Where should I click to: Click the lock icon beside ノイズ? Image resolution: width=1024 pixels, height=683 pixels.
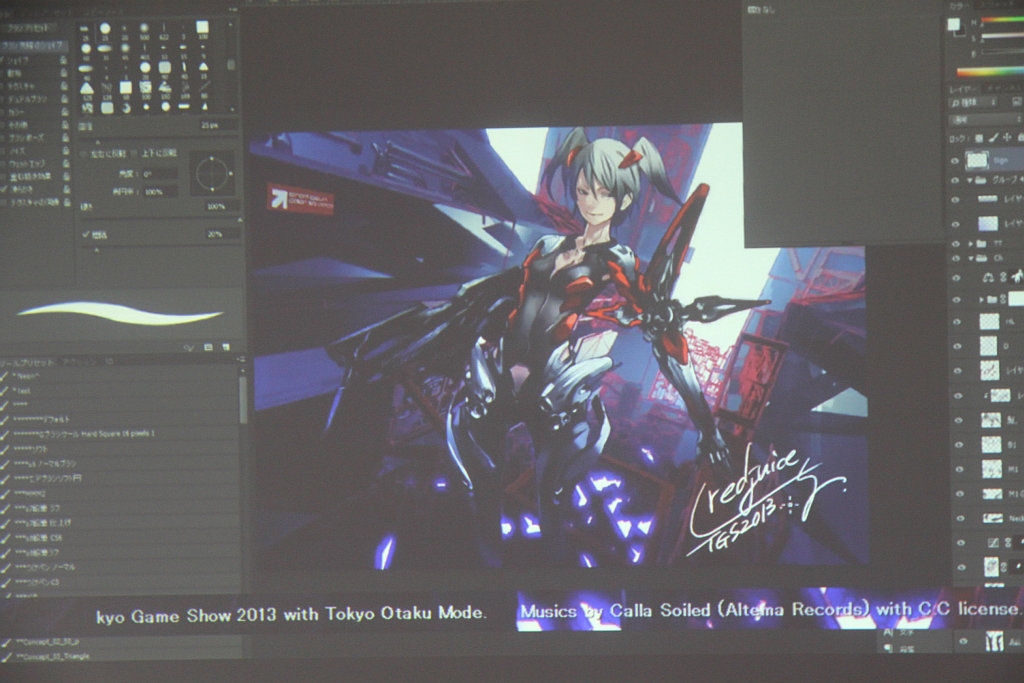65,151
